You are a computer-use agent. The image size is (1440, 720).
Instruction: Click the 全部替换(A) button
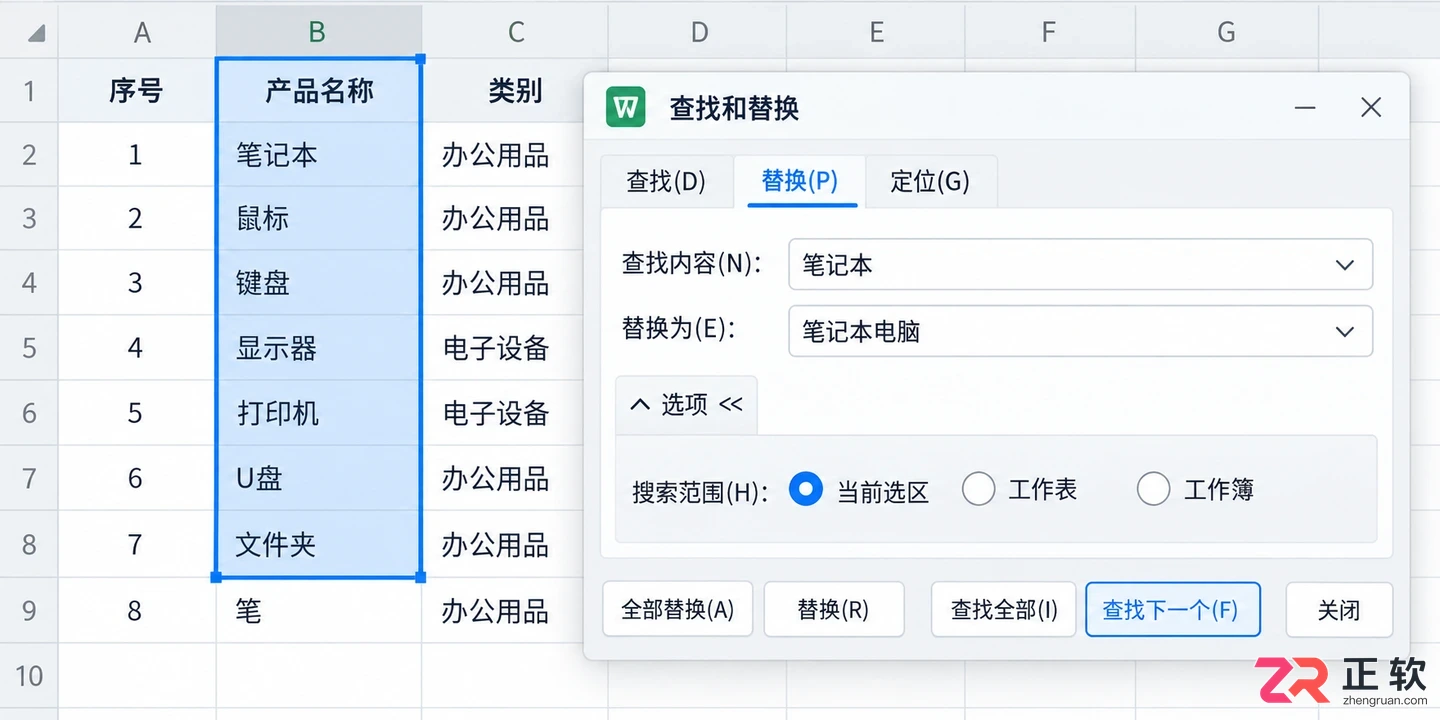[677, 610]
